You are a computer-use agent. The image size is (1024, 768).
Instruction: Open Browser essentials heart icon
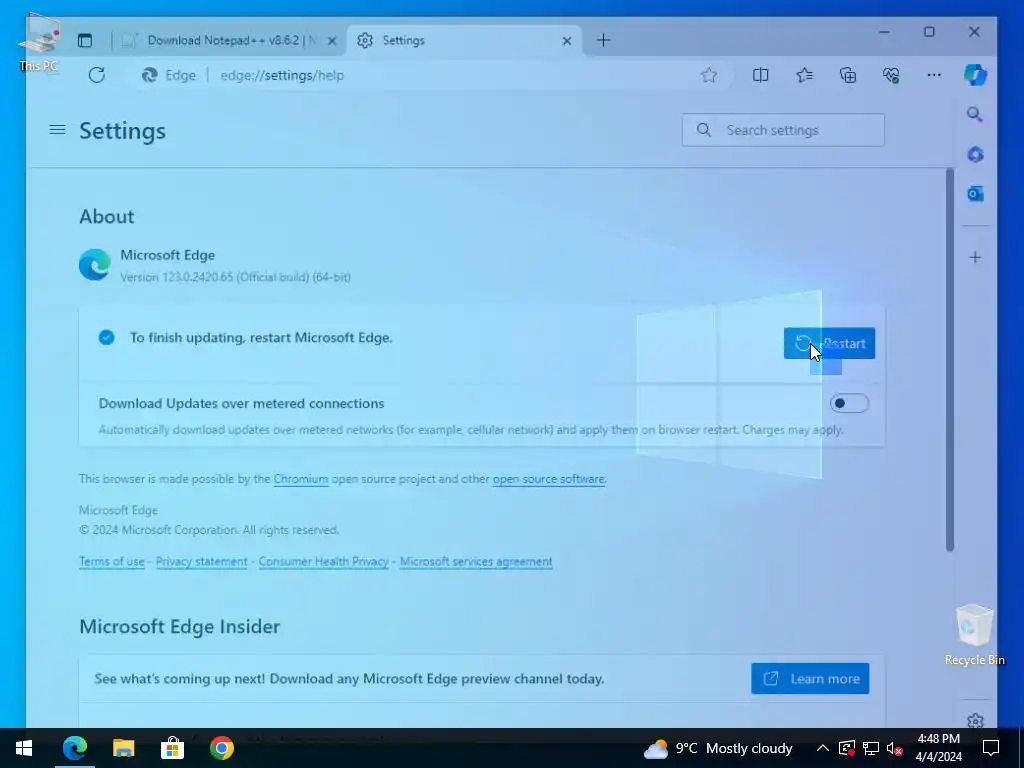(891, 75)
